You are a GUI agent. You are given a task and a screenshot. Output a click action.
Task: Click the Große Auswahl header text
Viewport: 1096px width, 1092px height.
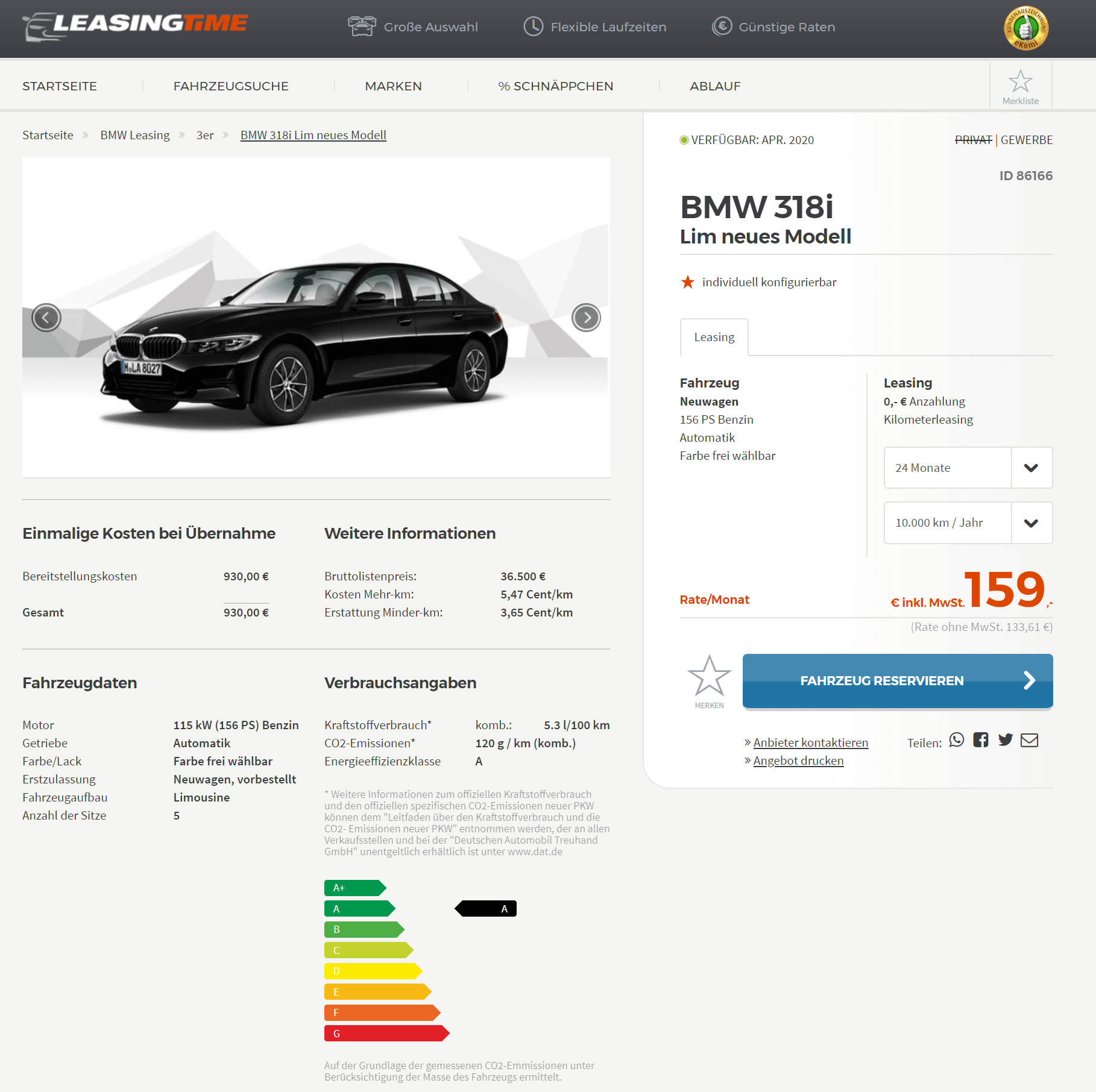point(431,27)
